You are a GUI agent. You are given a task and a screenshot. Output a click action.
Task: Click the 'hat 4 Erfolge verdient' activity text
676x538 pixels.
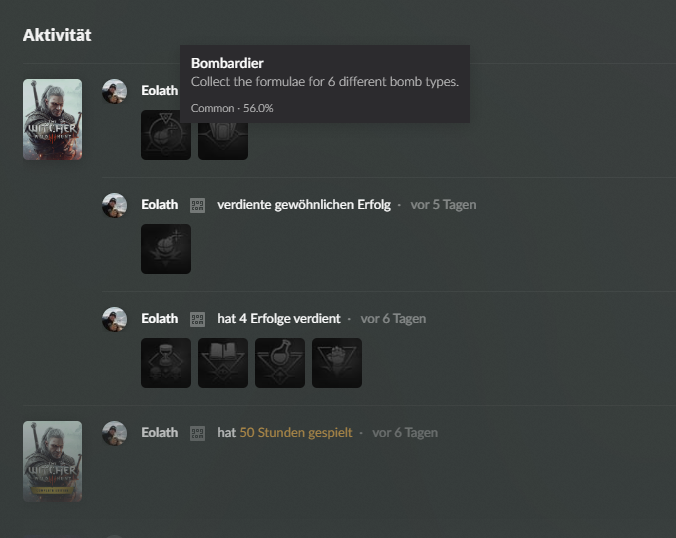click(x=279, y=319)
